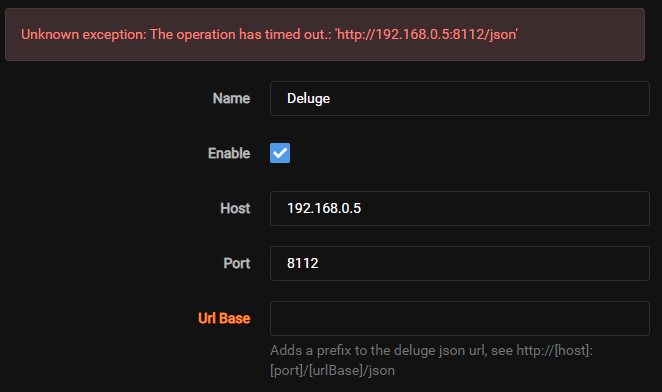The height and width of the screenshot is (392, 662).
Task: Click the Host field label
Action: pyautogui.click(x=235, y=208)
